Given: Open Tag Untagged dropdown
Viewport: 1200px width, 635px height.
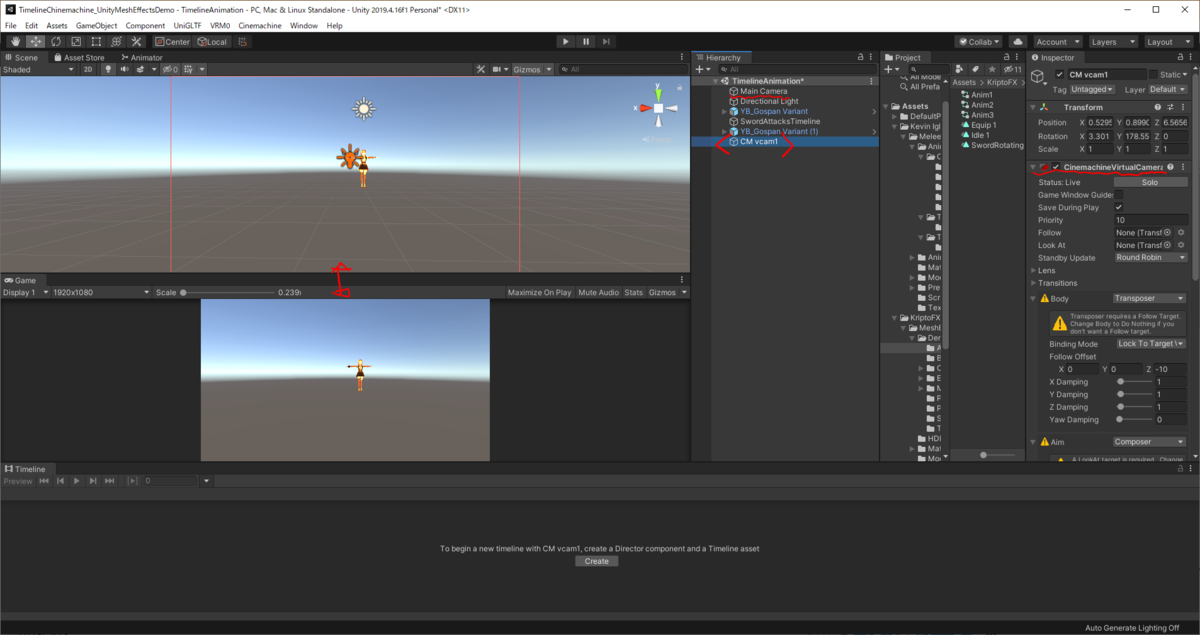Looking at the screenshot, I should point(1091,89).
